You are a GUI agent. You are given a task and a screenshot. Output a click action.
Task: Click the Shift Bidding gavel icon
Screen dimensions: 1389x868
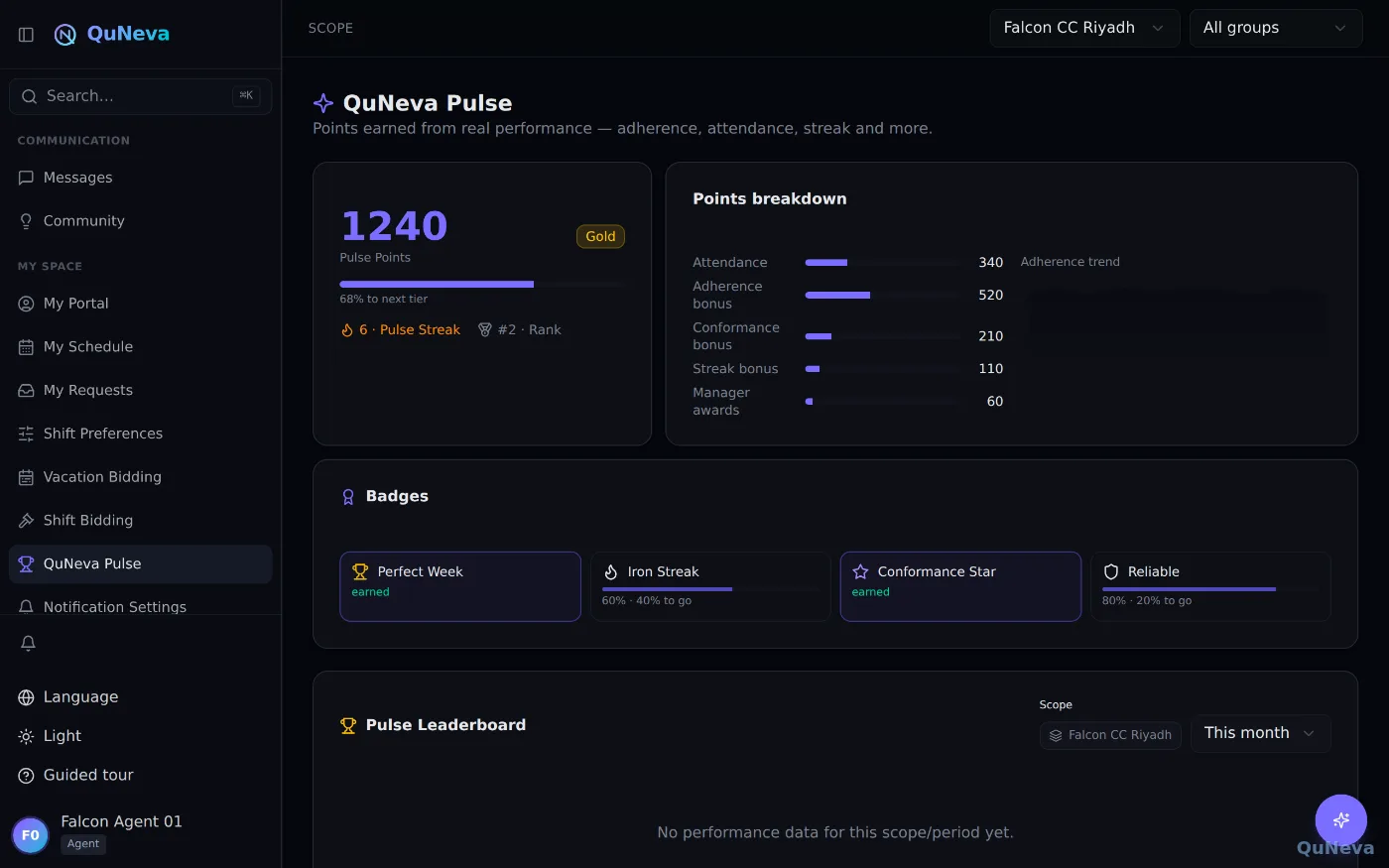point(26,521)
